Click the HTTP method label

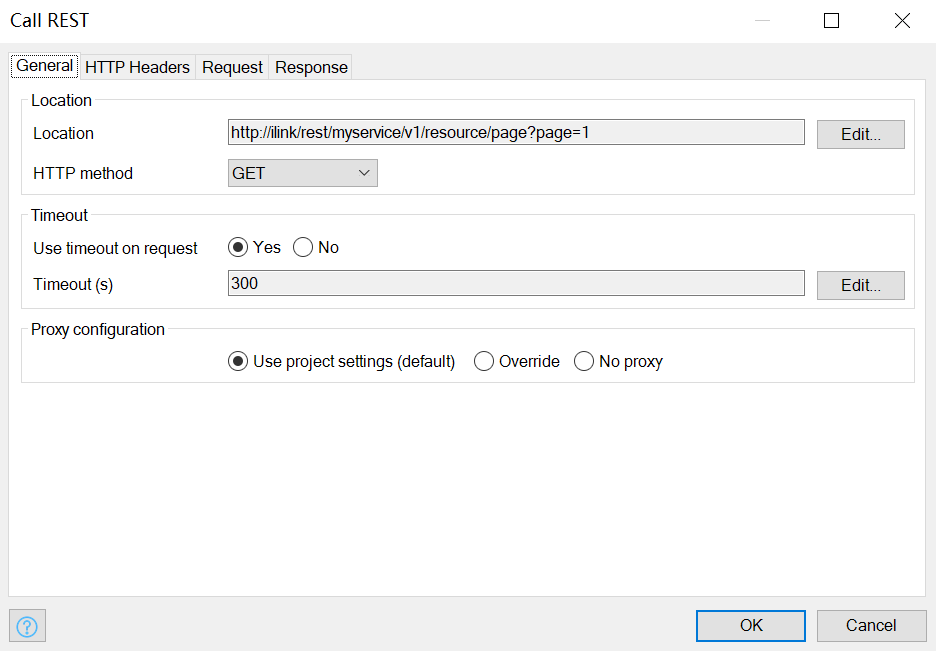[83, 174]
